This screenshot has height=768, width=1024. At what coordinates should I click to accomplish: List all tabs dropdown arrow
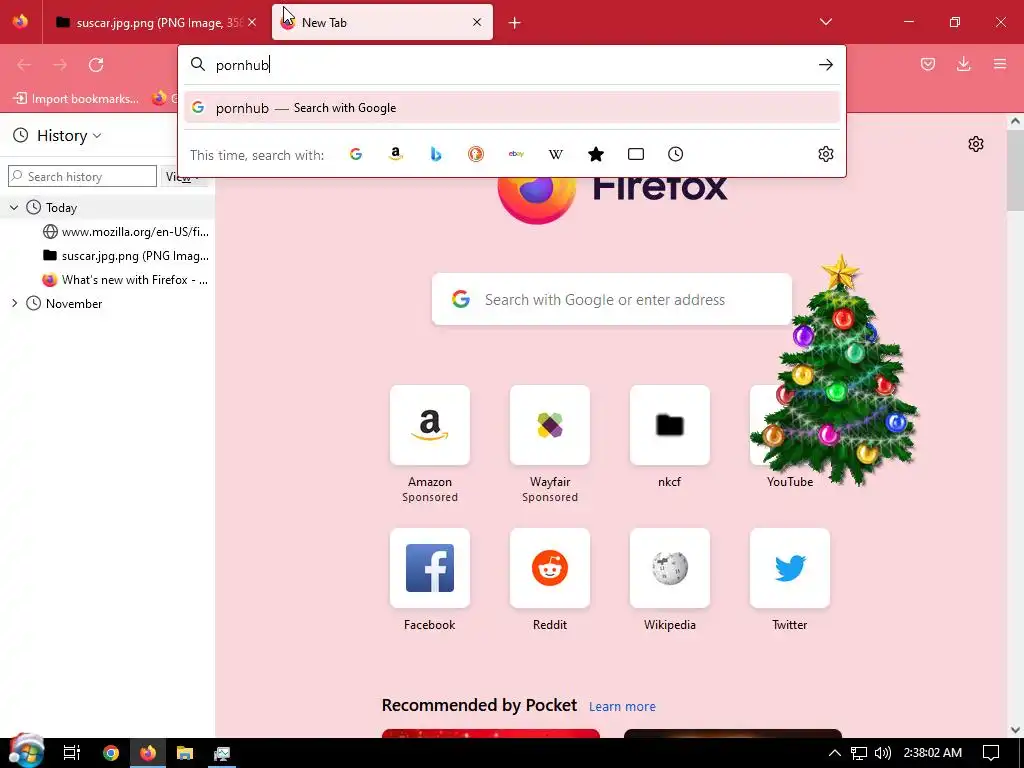(x=825, y=22)
